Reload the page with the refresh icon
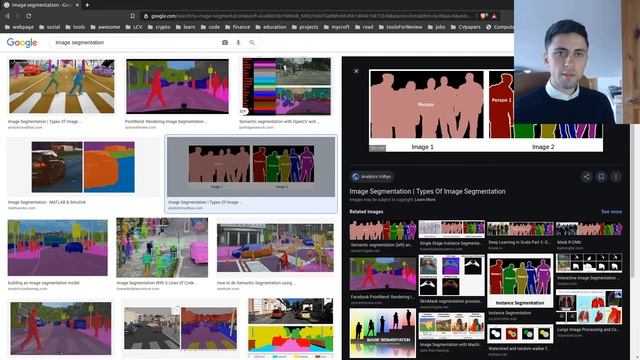This screenshot has height=360, width=640. coord(29,16)
